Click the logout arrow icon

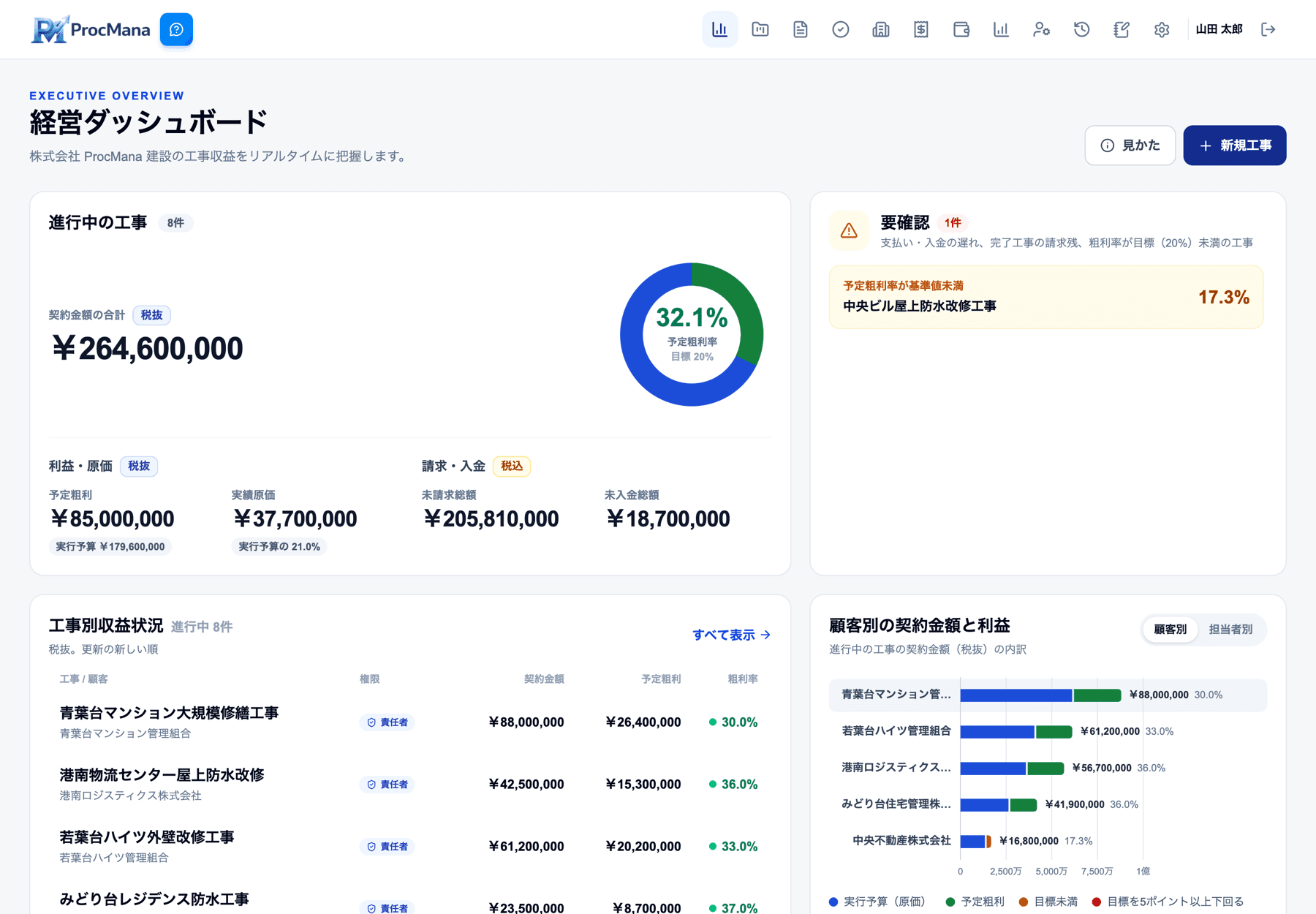pyautogui.click(x=1268, y=29)
